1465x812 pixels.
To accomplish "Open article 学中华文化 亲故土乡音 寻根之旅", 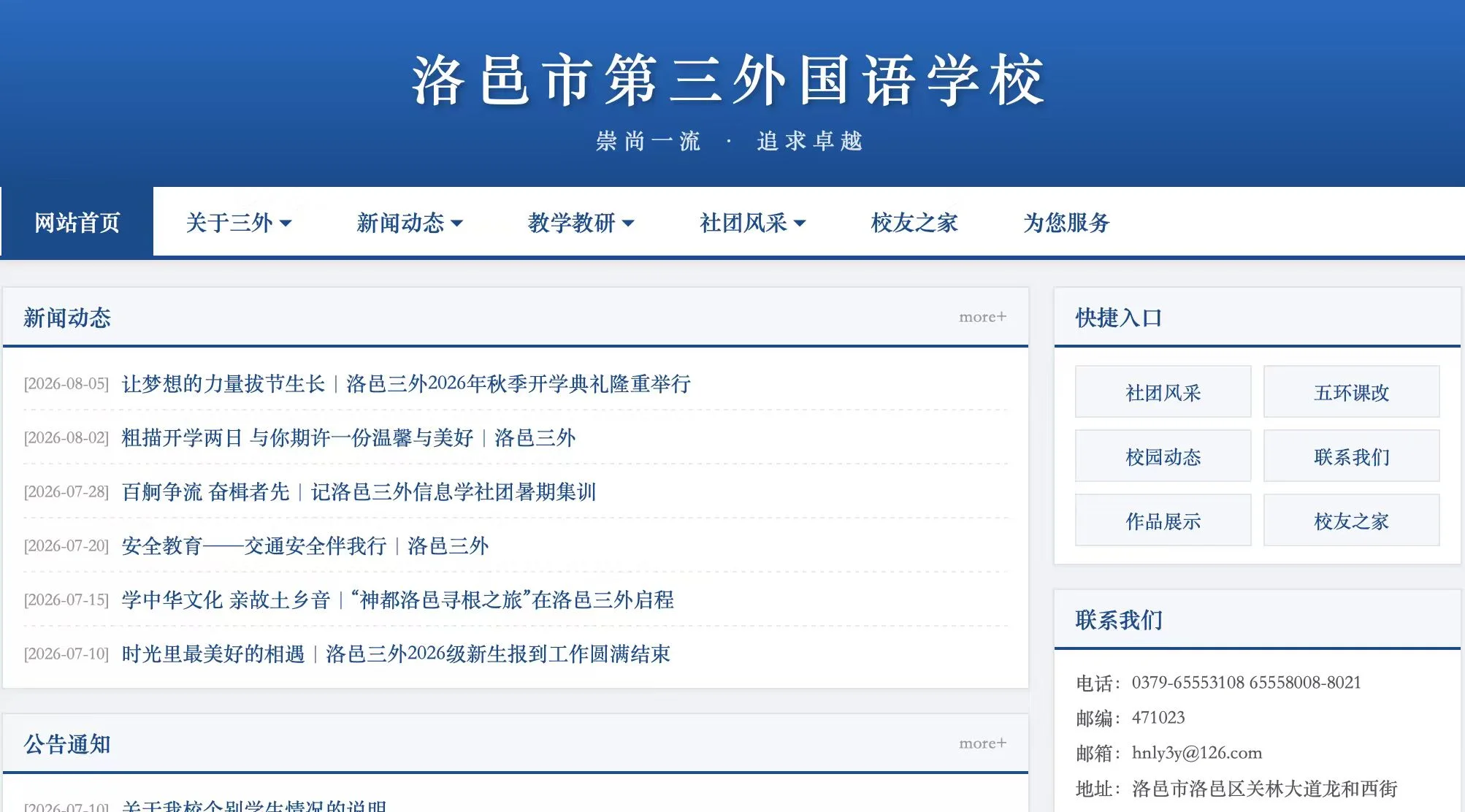I will (x=398, y=600).
